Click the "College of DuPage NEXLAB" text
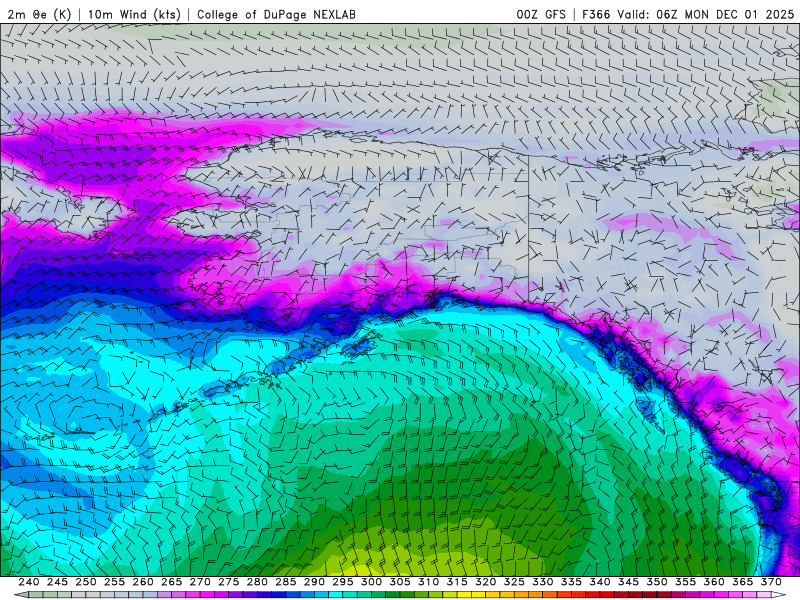Screen dimensions: 800x600 pyautogui.click(x=277, y=15)
